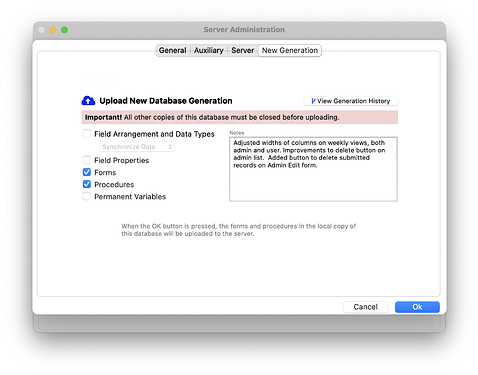478x375 pixels.
Task: Confirm upload with the Ok button
Action: coord(417,307)
